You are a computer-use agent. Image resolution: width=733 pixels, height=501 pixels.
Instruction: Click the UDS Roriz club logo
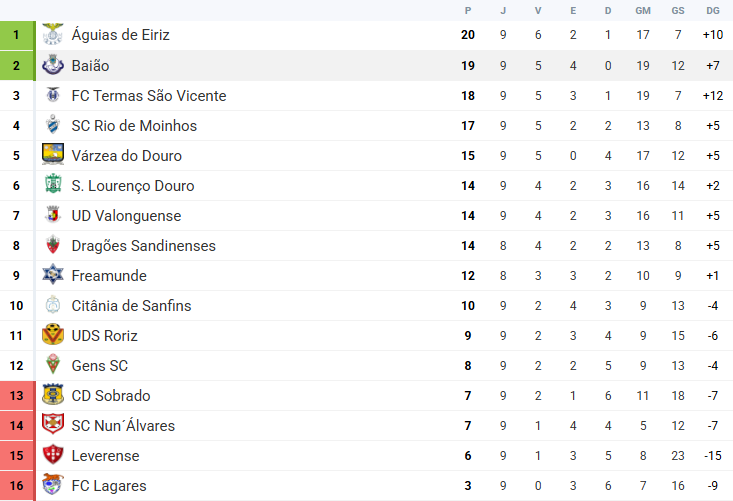tap(53, 336)
